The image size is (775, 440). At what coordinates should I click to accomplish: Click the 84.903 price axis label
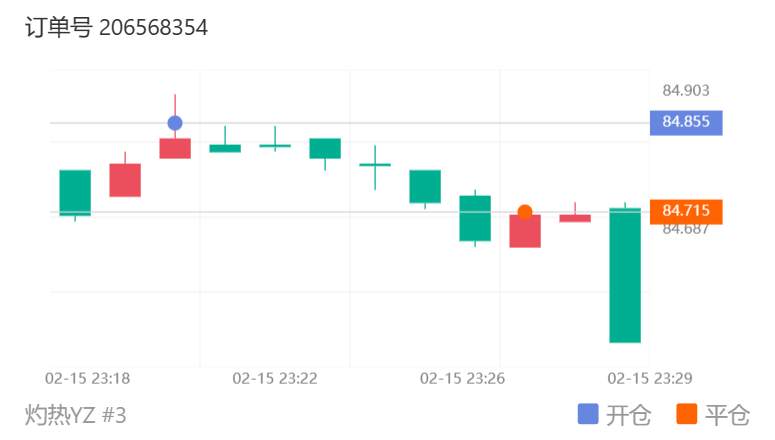pos(686,90)
